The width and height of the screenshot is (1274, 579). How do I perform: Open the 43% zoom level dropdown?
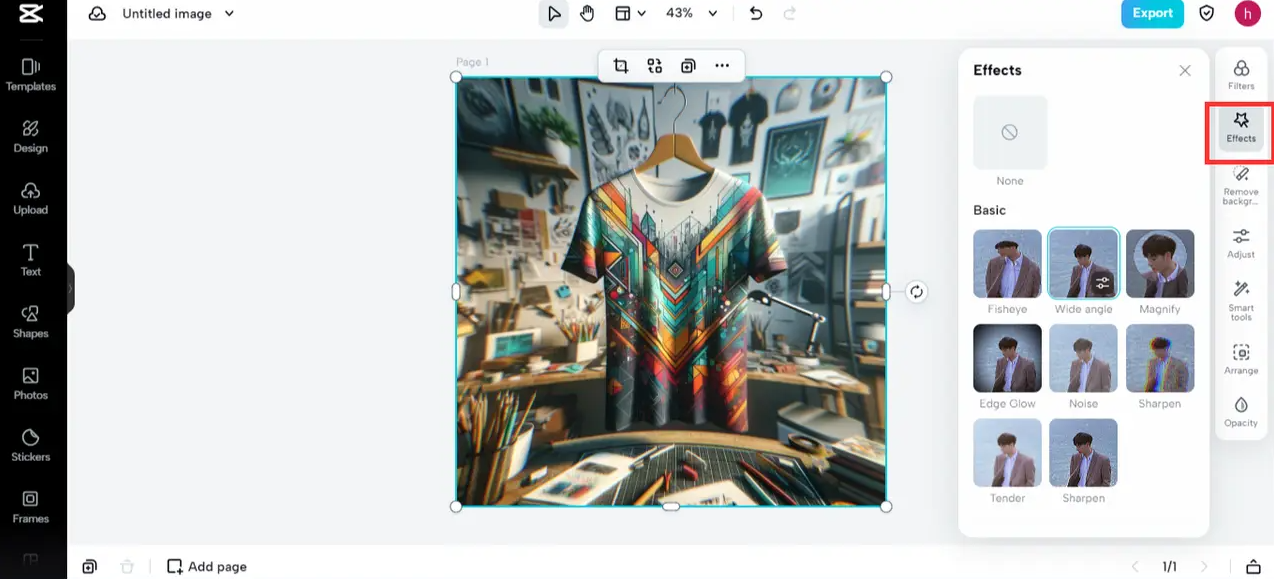pos(692,14)
